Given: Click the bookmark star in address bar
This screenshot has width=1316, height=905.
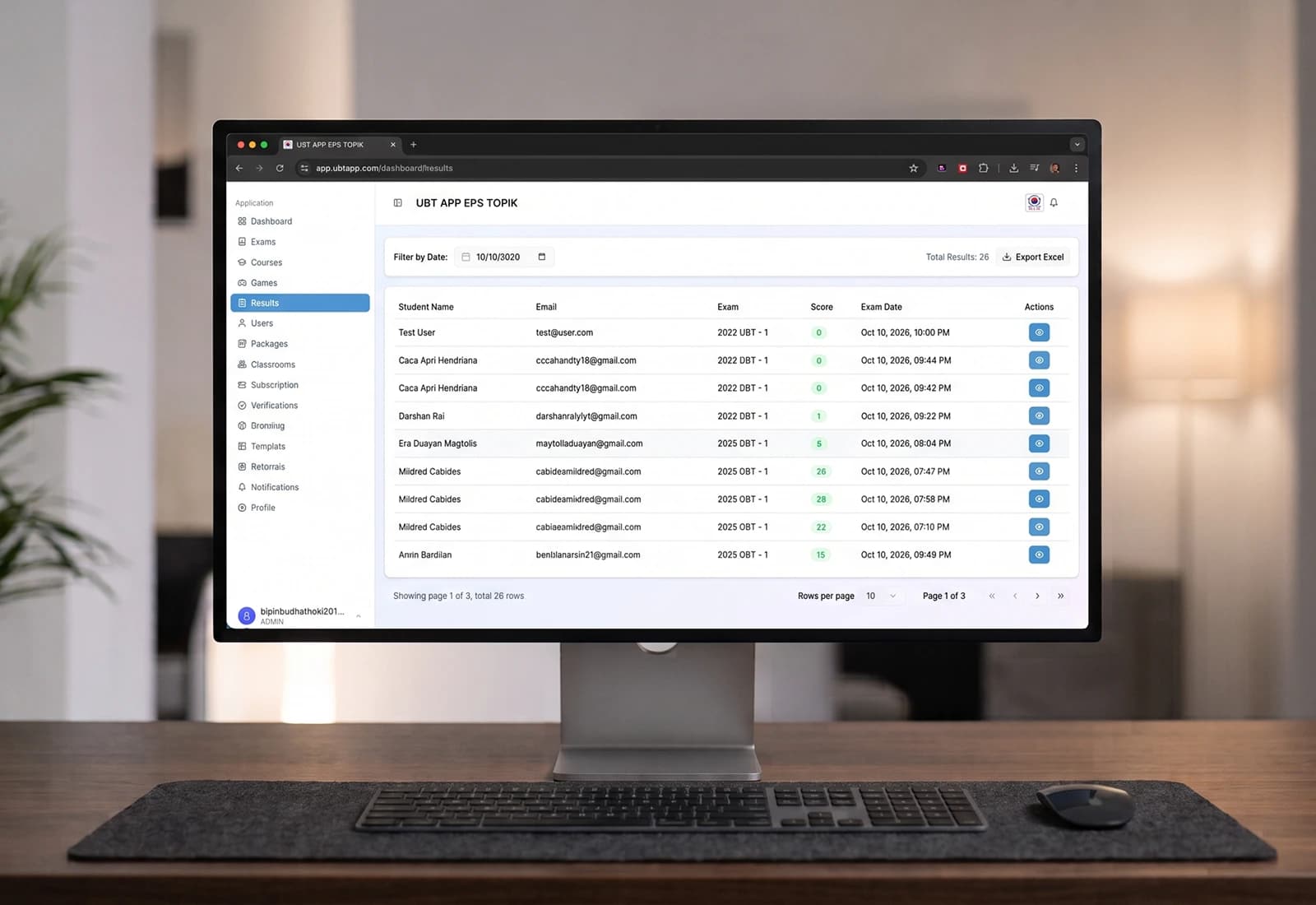Looking at the screenshot, I should (x=913, y=168).
